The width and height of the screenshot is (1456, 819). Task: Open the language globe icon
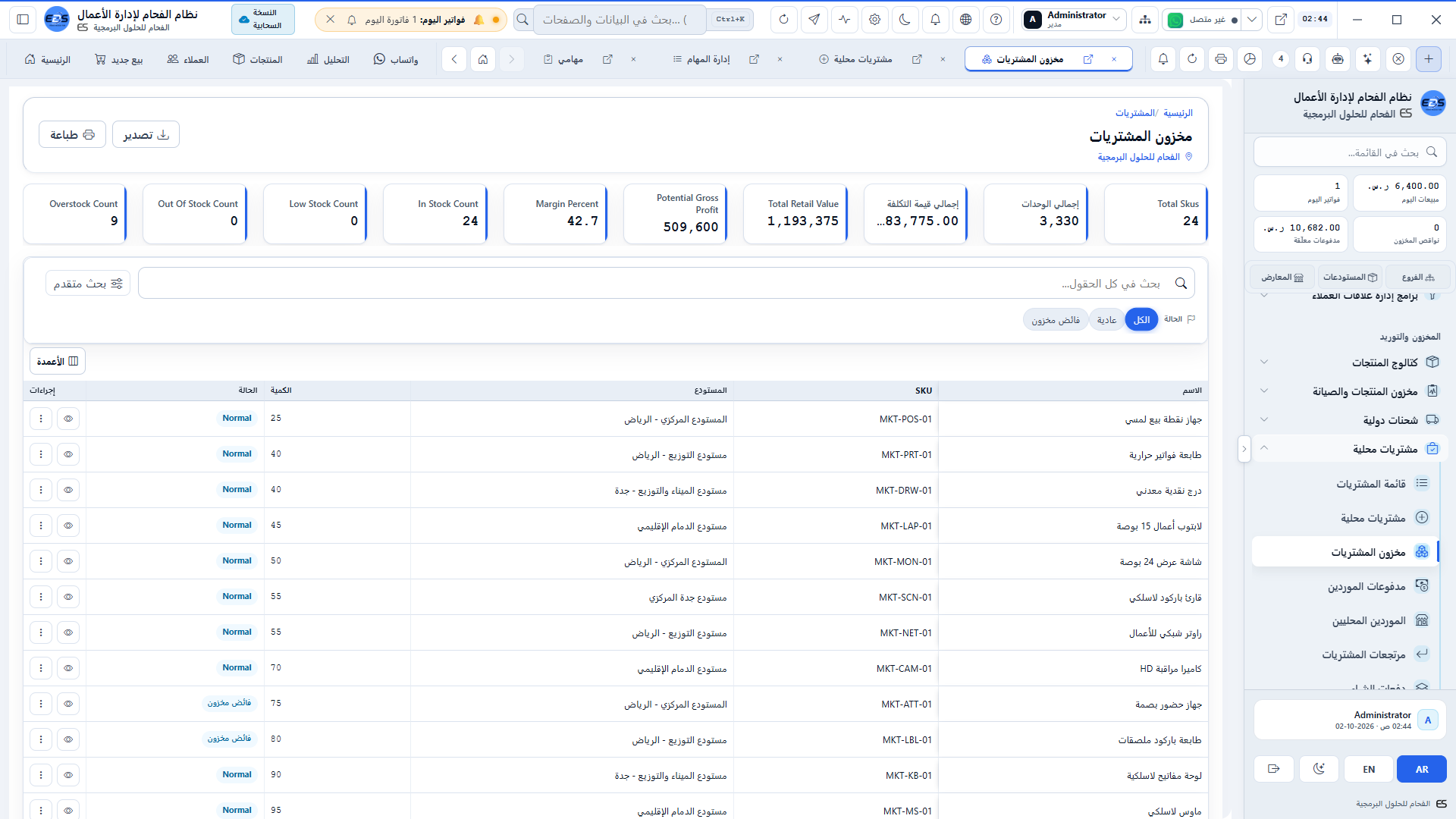tap(965, 20)
